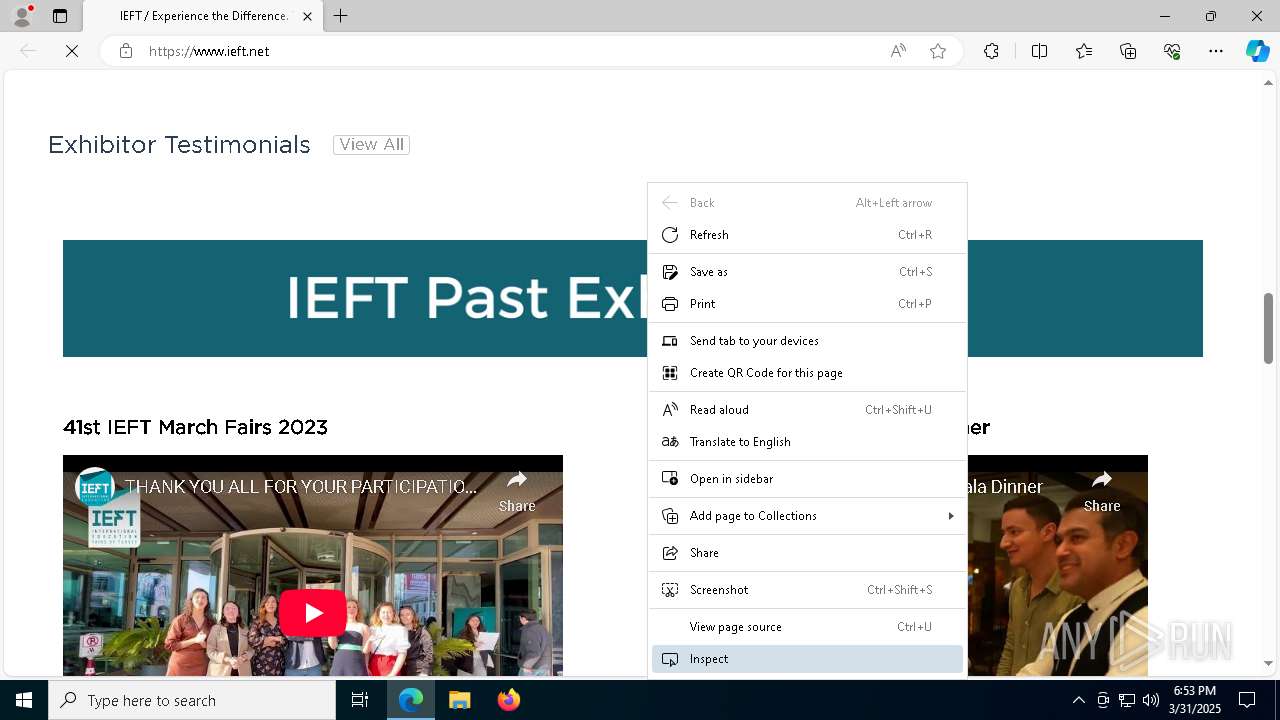Open the Copilot sidebar icon
This screenshot has height=720, width=1280.
[1257, 51]
